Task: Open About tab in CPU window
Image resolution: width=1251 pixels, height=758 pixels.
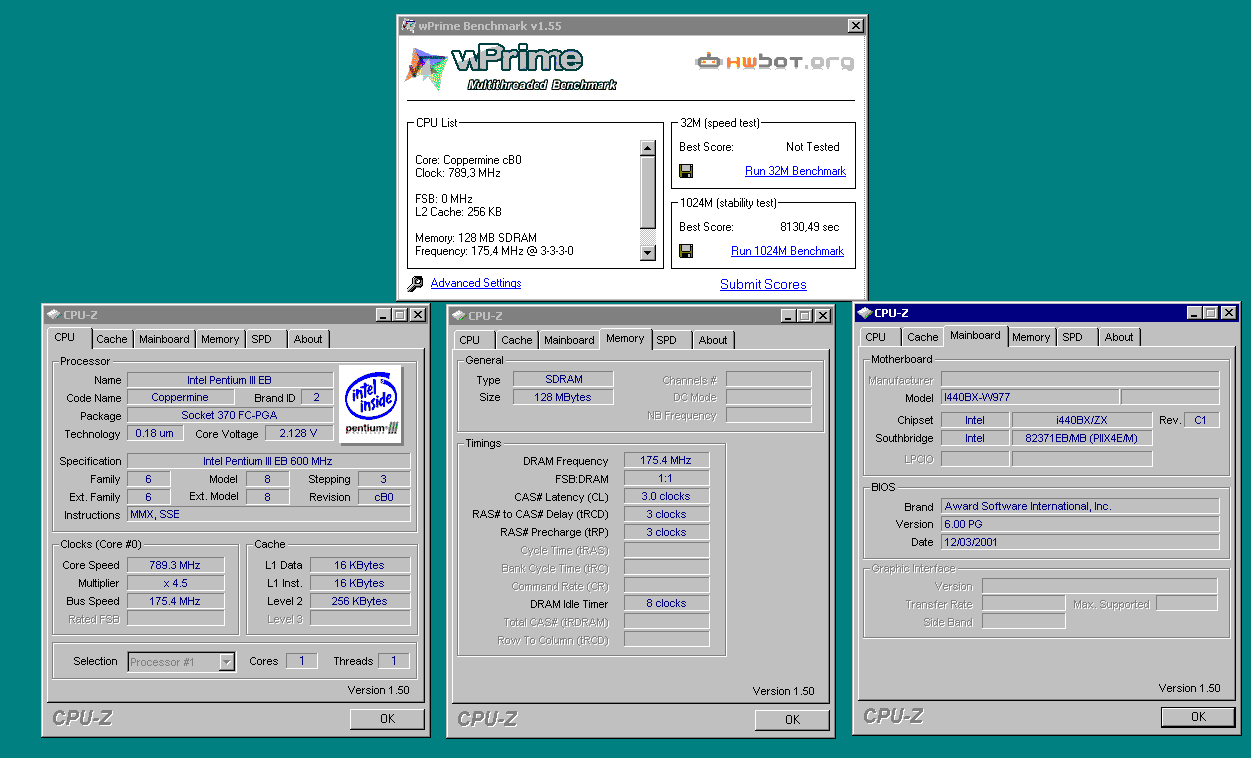Action: tap(308, 339)
